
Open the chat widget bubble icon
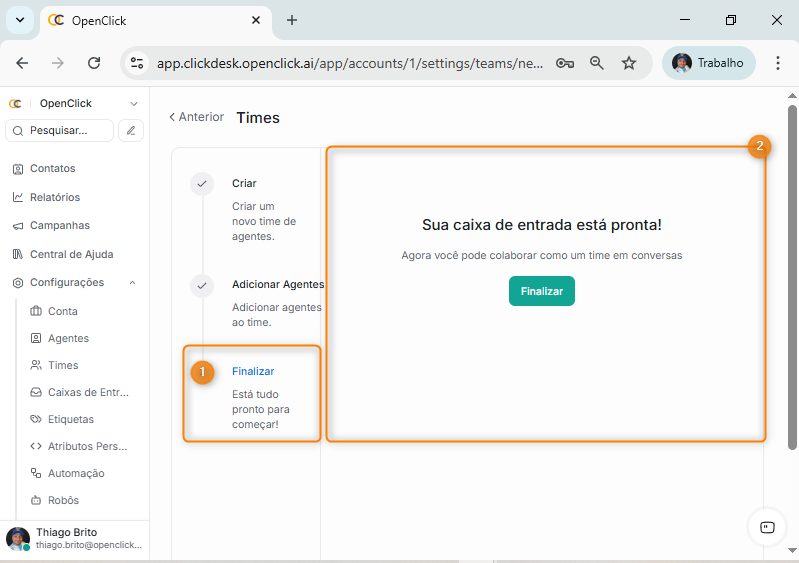tap(767, 527)
